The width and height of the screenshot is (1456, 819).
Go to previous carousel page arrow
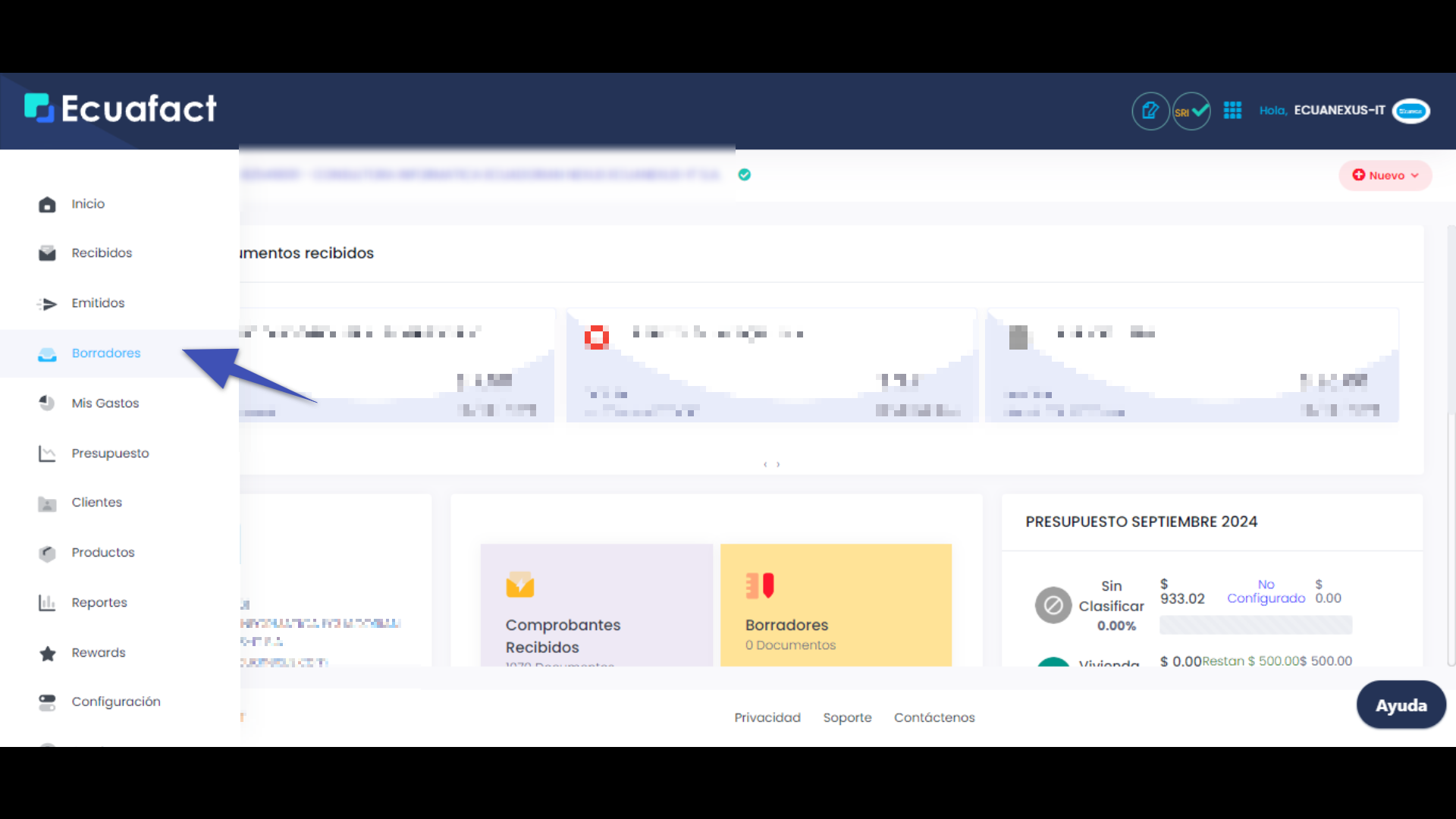[765, 464]
